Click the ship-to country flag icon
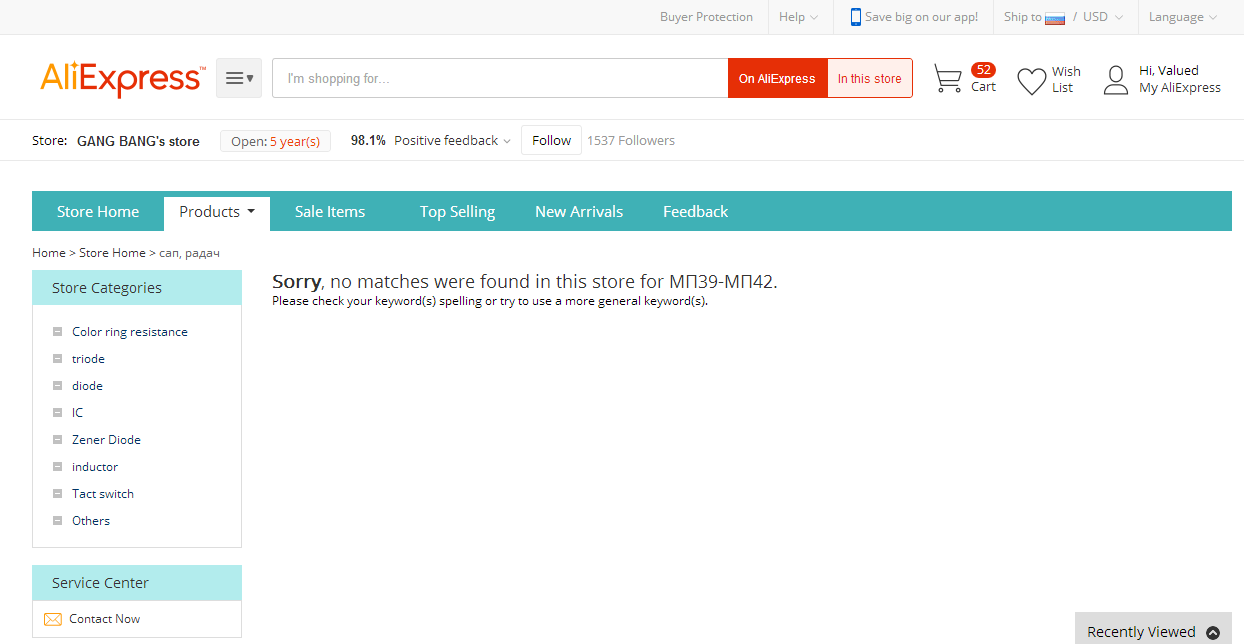 (1055, 17)
